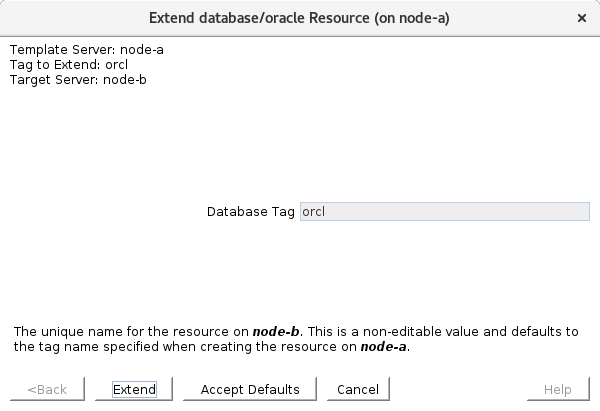
Task: Focus the Database Tag text field
Action: [444, 212]
